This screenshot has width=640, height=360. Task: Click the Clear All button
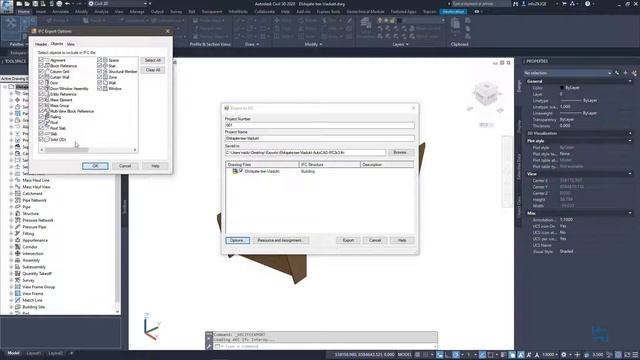153,70
